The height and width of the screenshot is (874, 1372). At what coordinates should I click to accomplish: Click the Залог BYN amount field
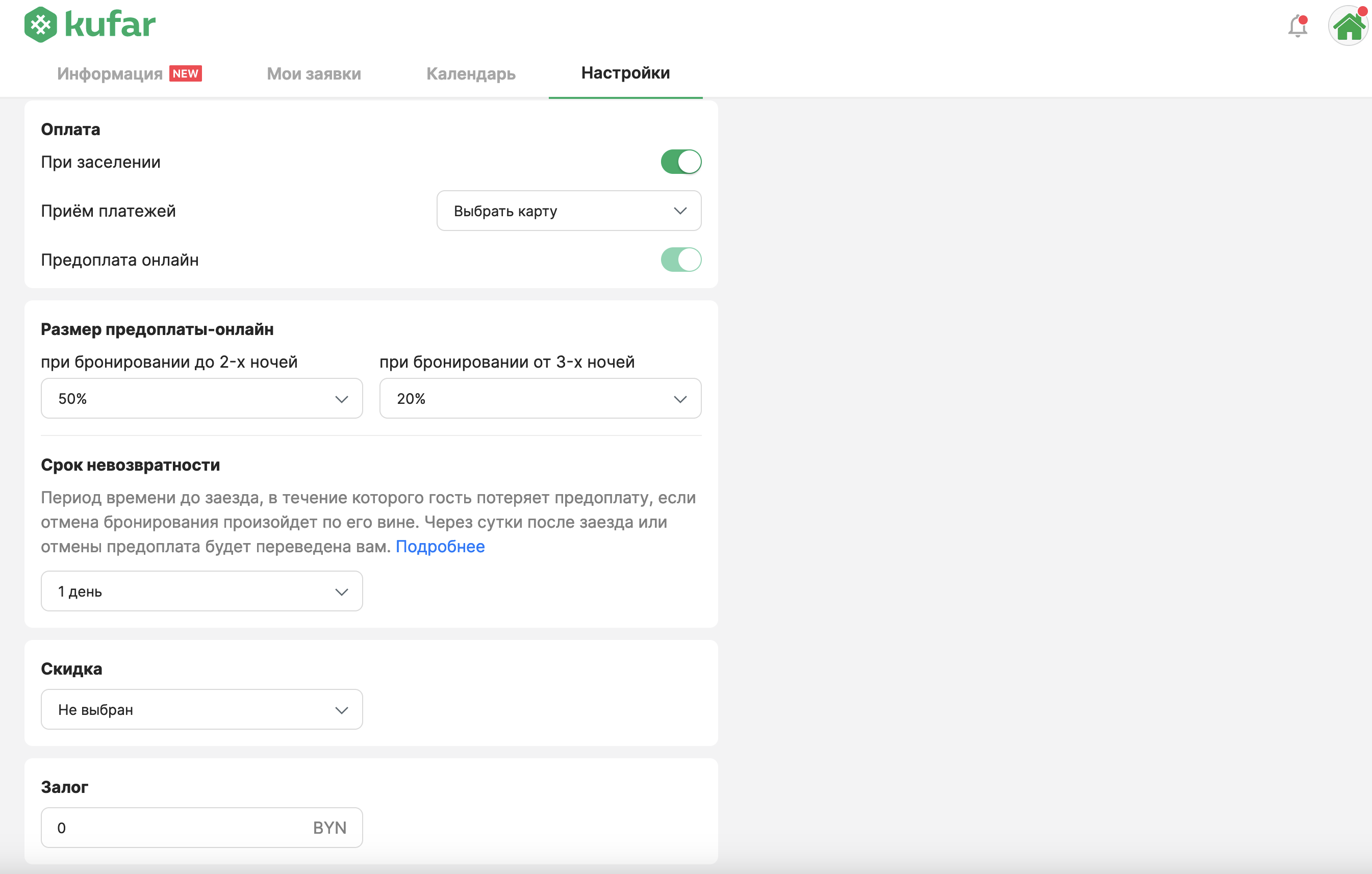201,828
